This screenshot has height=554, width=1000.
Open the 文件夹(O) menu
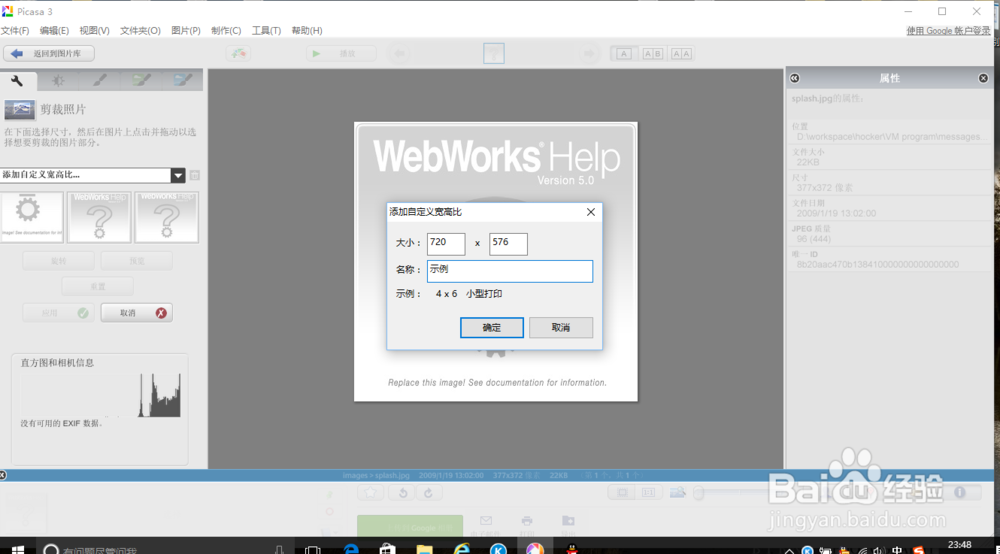140,31
